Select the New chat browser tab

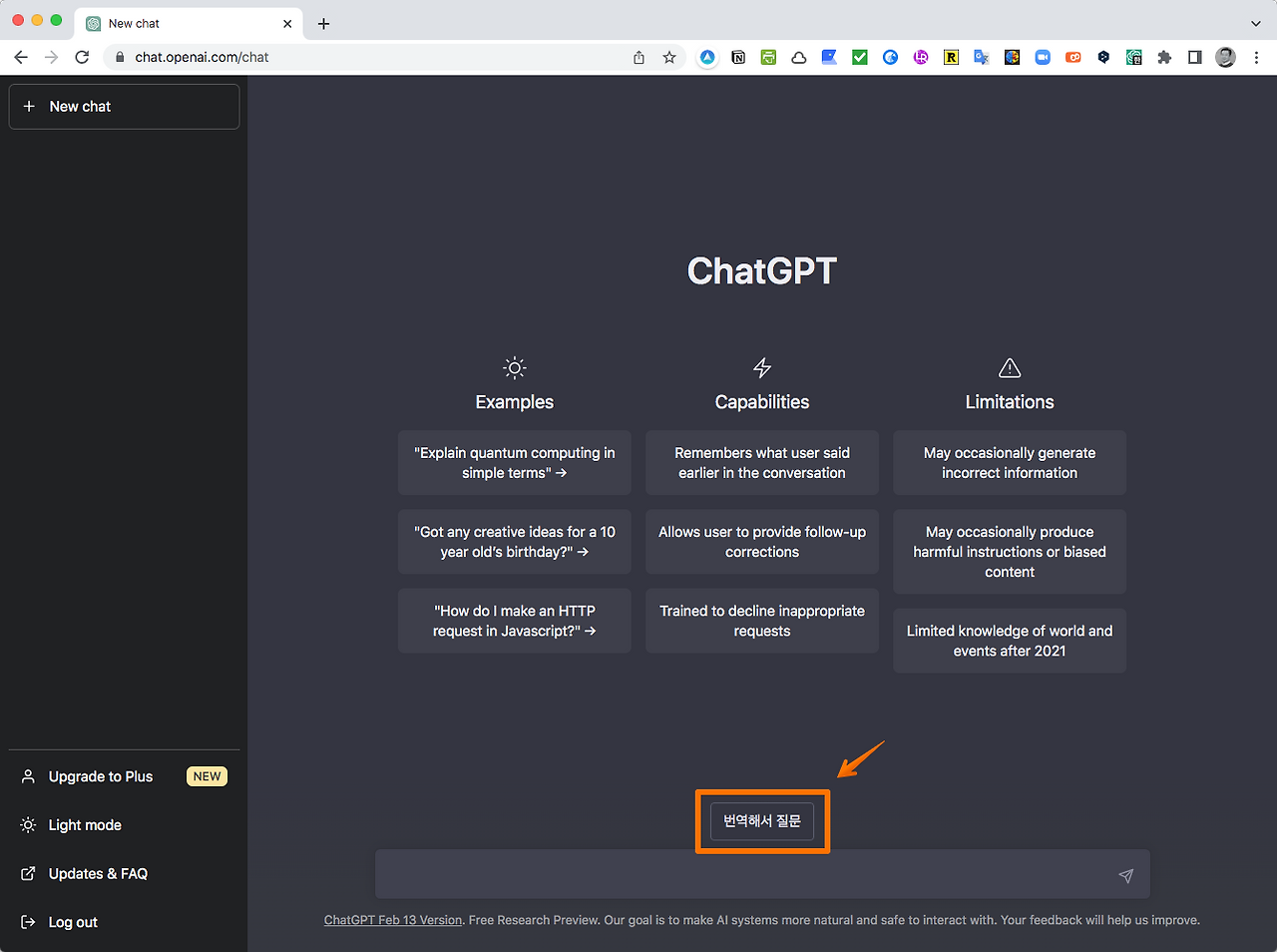(189, 23)
